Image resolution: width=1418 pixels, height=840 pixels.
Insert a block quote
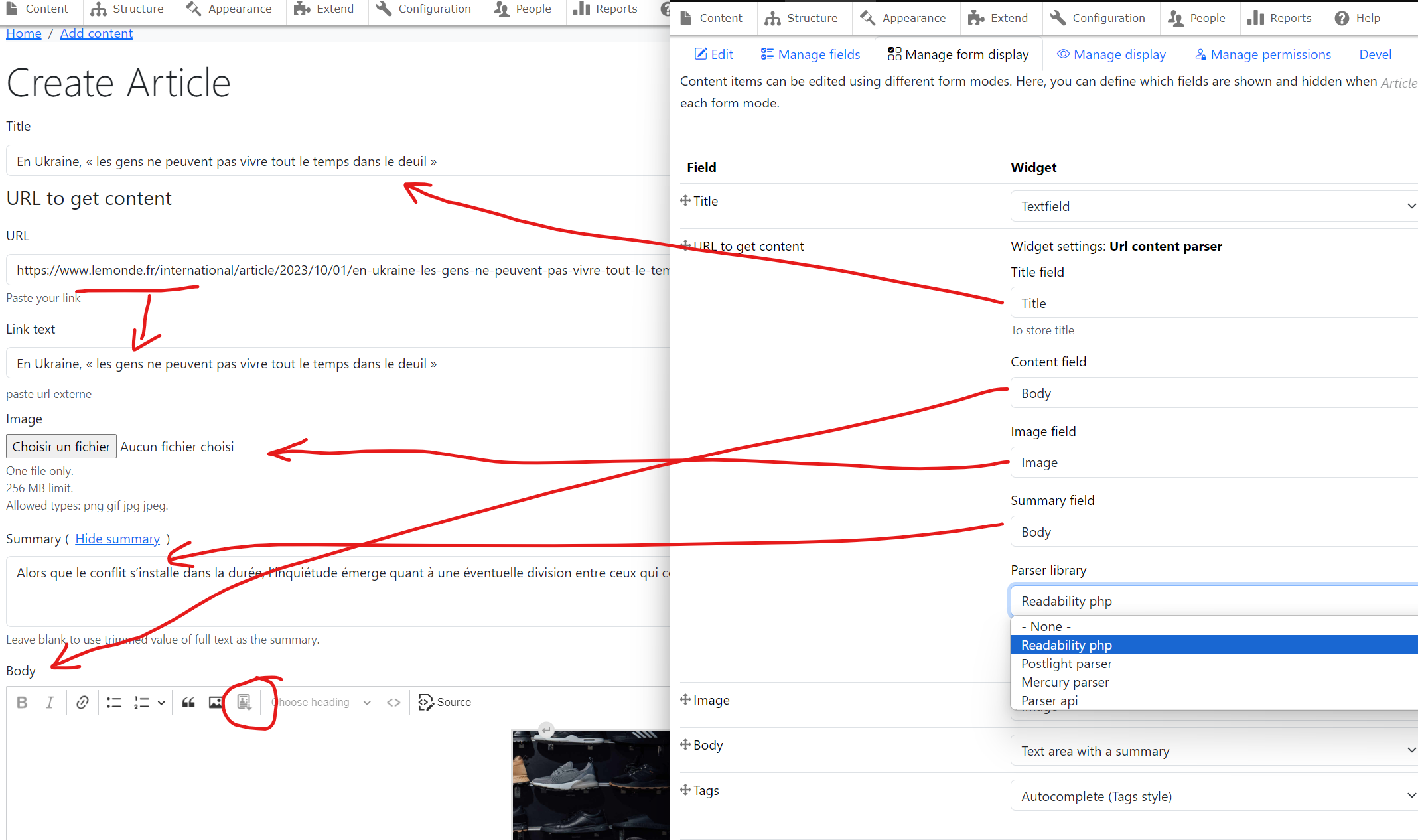coord(188,702)
